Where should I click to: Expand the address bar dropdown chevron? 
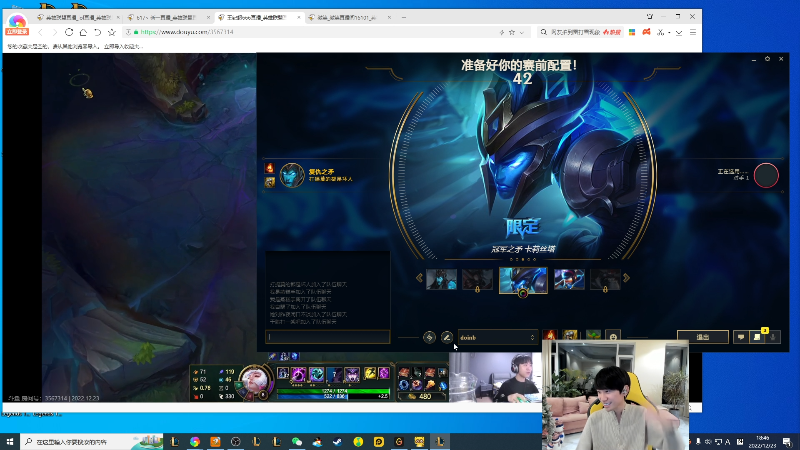(521, 33)
